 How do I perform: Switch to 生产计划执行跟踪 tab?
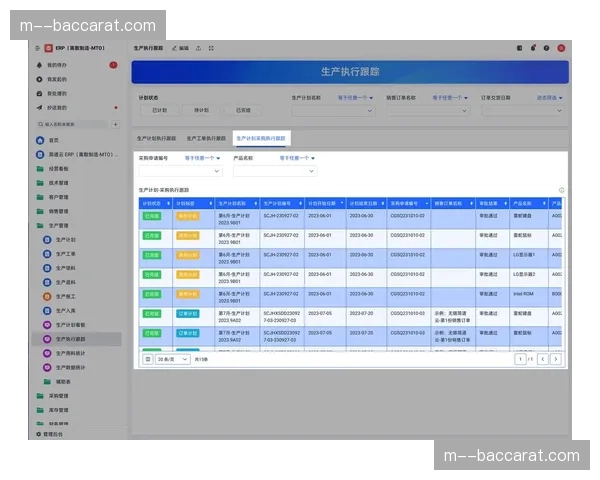157,138
